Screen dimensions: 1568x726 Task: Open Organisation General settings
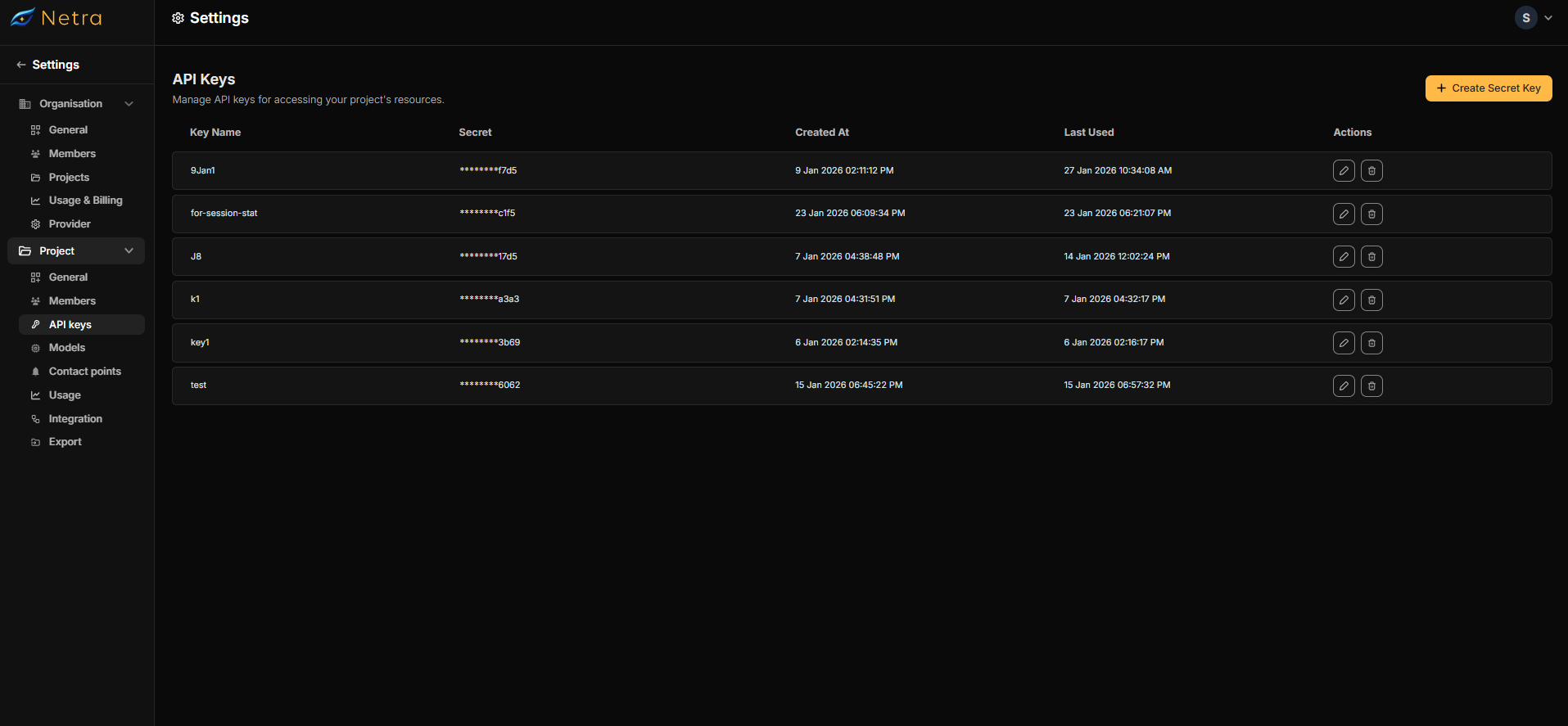tap(68, 130)
